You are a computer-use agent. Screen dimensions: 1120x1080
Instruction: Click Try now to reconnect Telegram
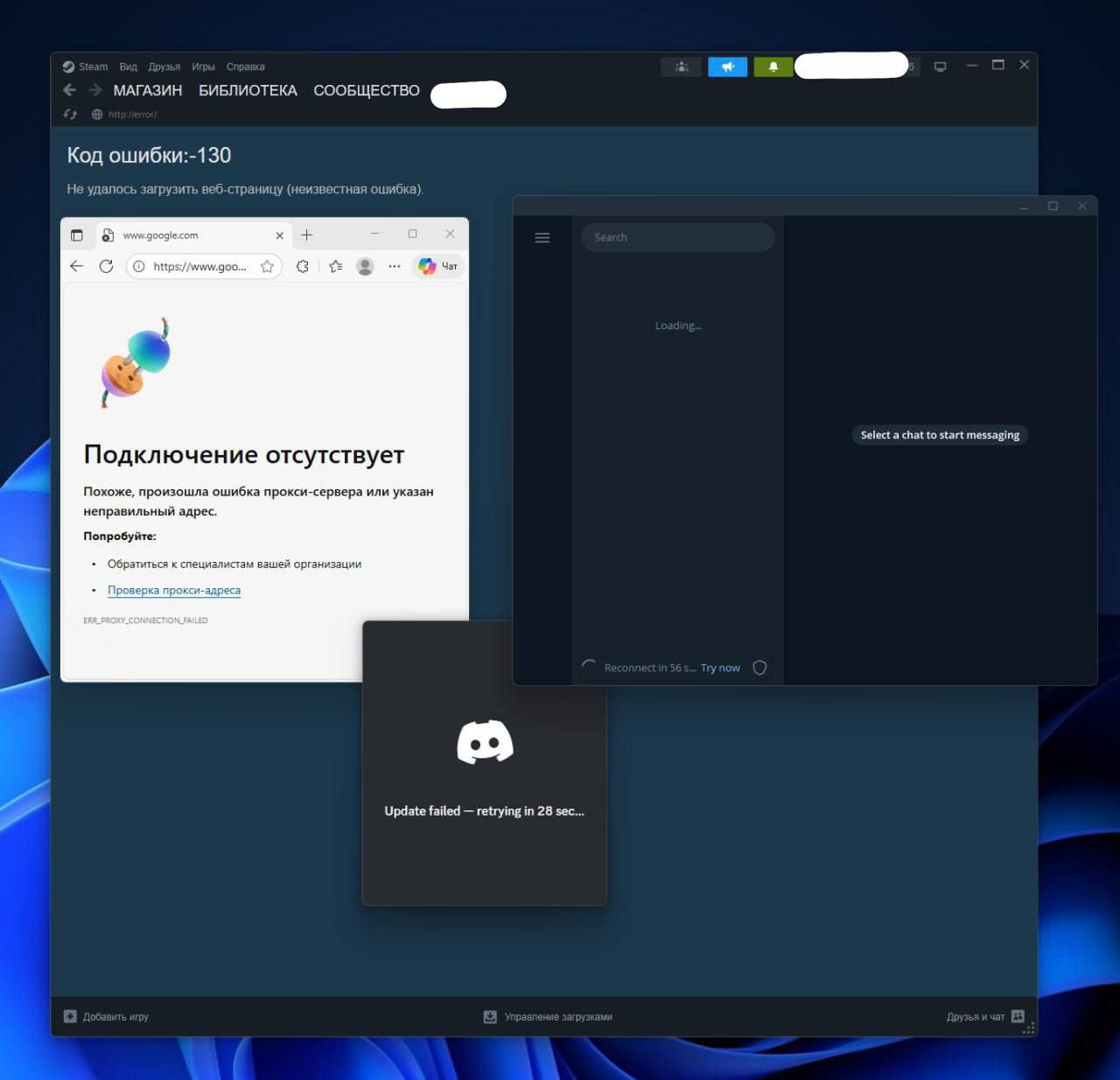tap(720, 667)
